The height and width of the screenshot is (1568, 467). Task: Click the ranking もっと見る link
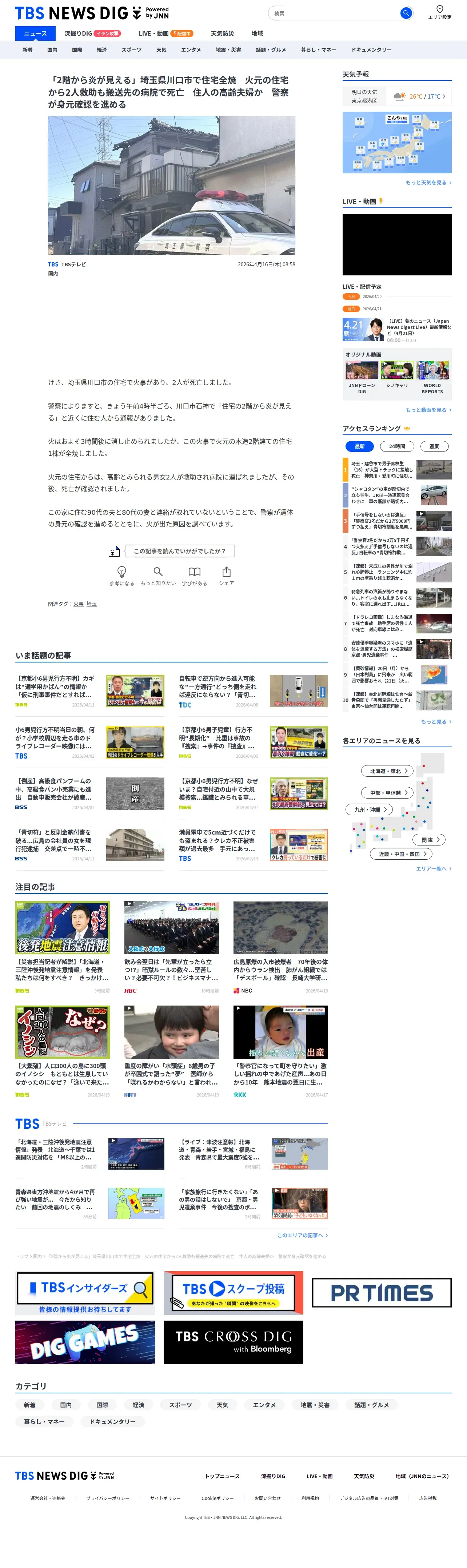[436, 722]
